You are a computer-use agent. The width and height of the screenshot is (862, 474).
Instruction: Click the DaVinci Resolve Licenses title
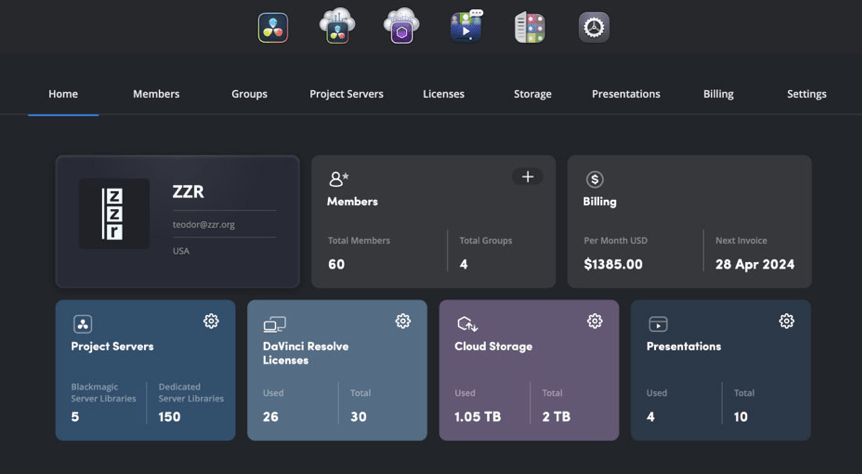click(x=306, y=353)
